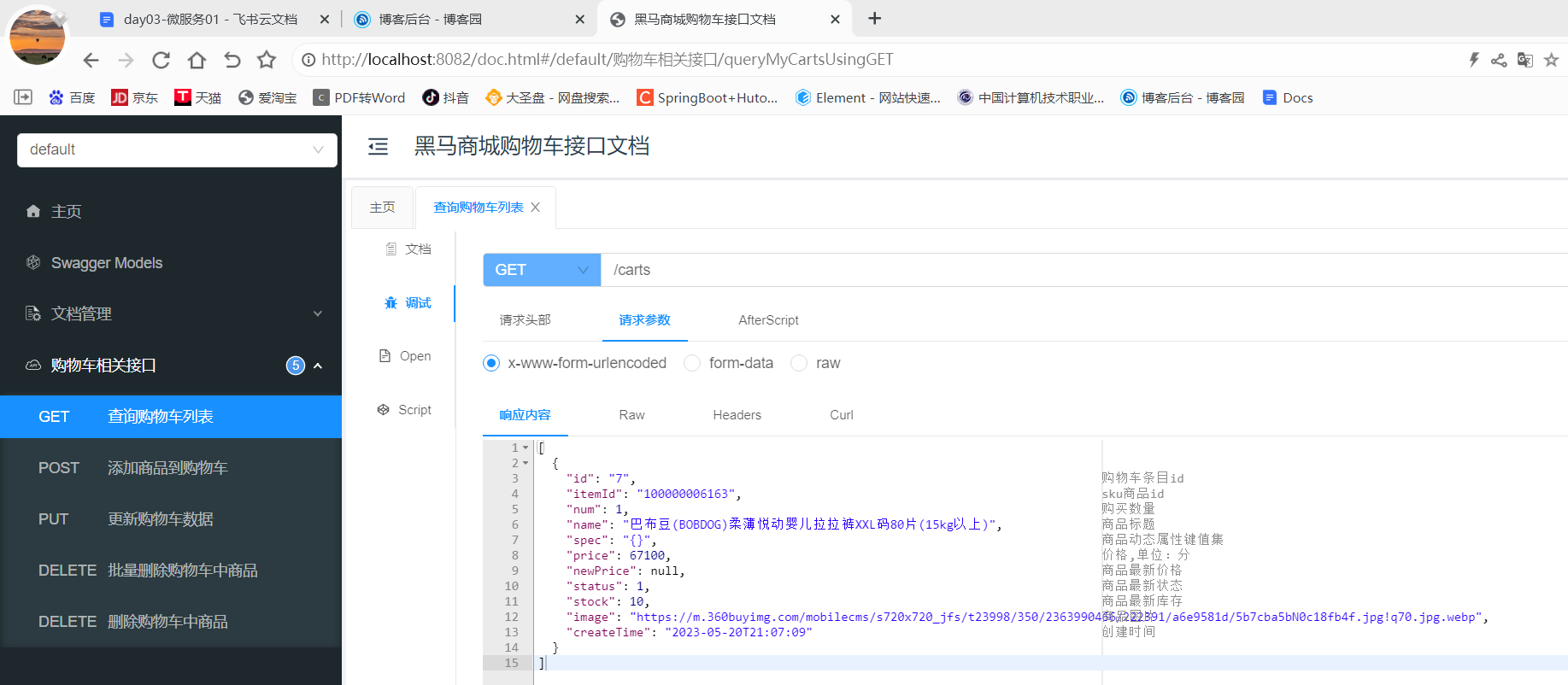
Task: Bookmark page with star icon in toolbar
Action: [x=267, y=60]
